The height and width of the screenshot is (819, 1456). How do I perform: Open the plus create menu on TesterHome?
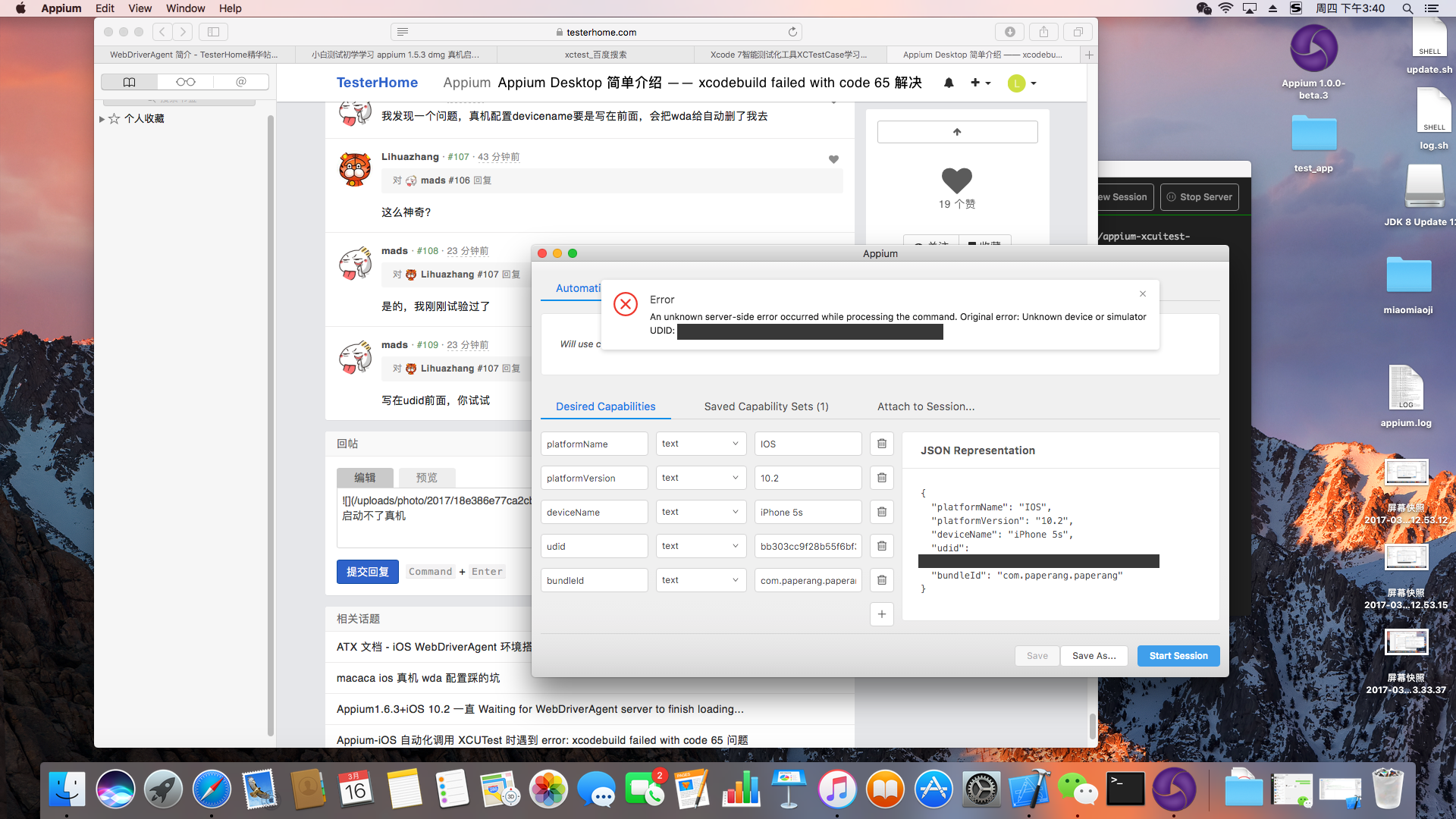point(980,83)
